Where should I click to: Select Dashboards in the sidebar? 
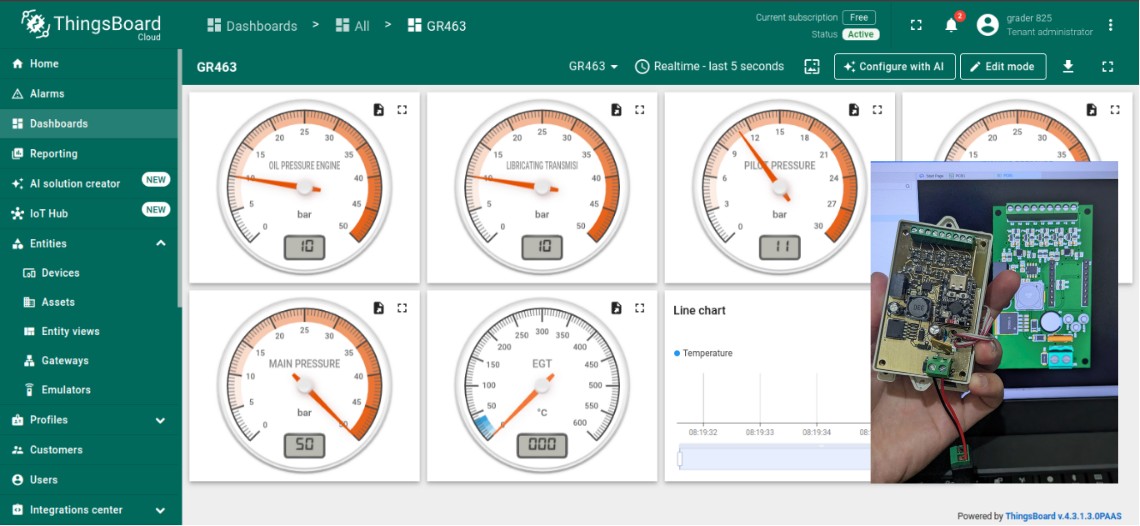(89, 124)
